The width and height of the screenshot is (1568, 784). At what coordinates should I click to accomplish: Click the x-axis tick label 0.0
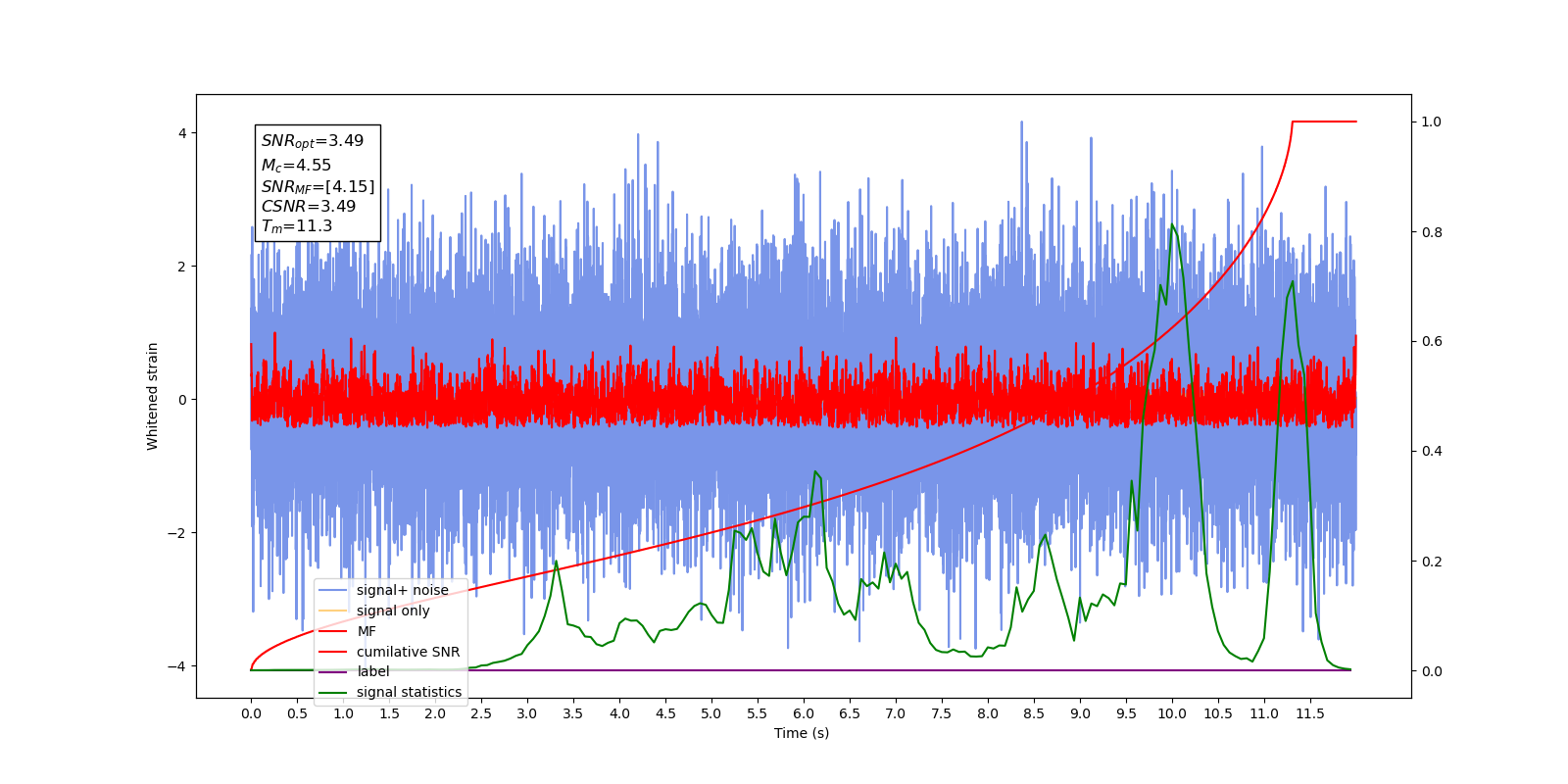(x=251, y=713)
